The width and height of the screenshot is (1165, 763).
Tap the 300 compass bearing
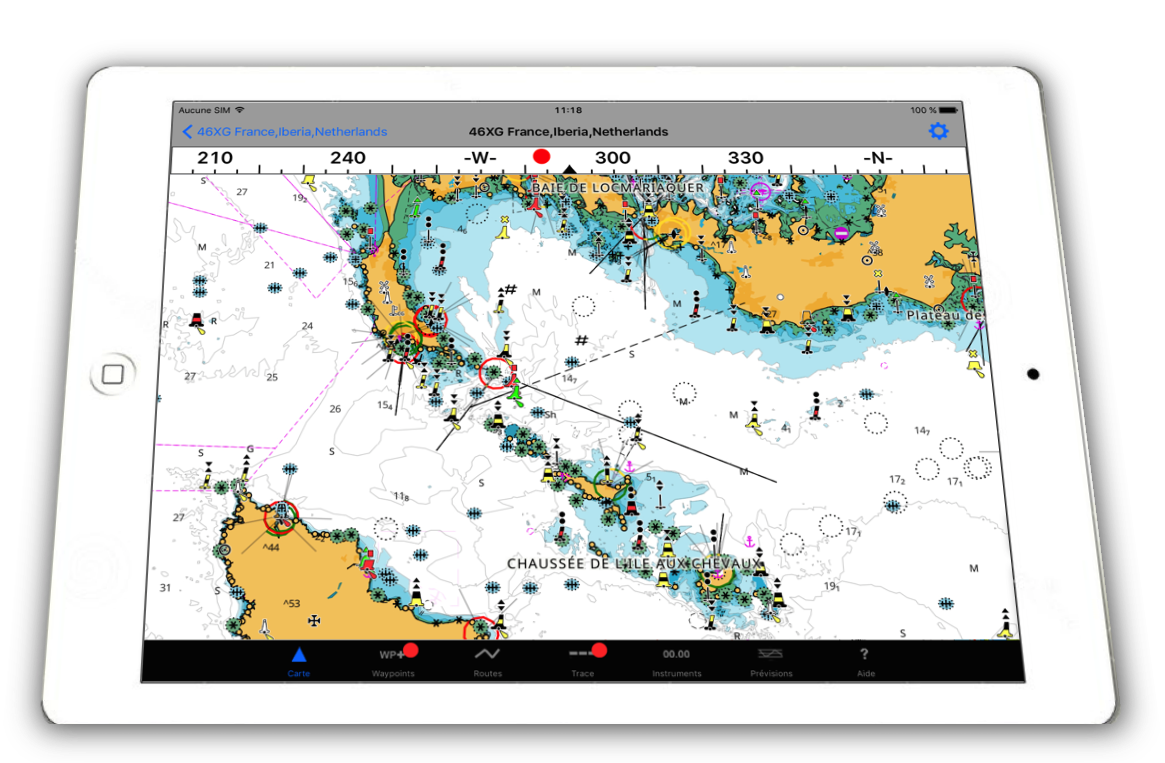click(613, 158)
